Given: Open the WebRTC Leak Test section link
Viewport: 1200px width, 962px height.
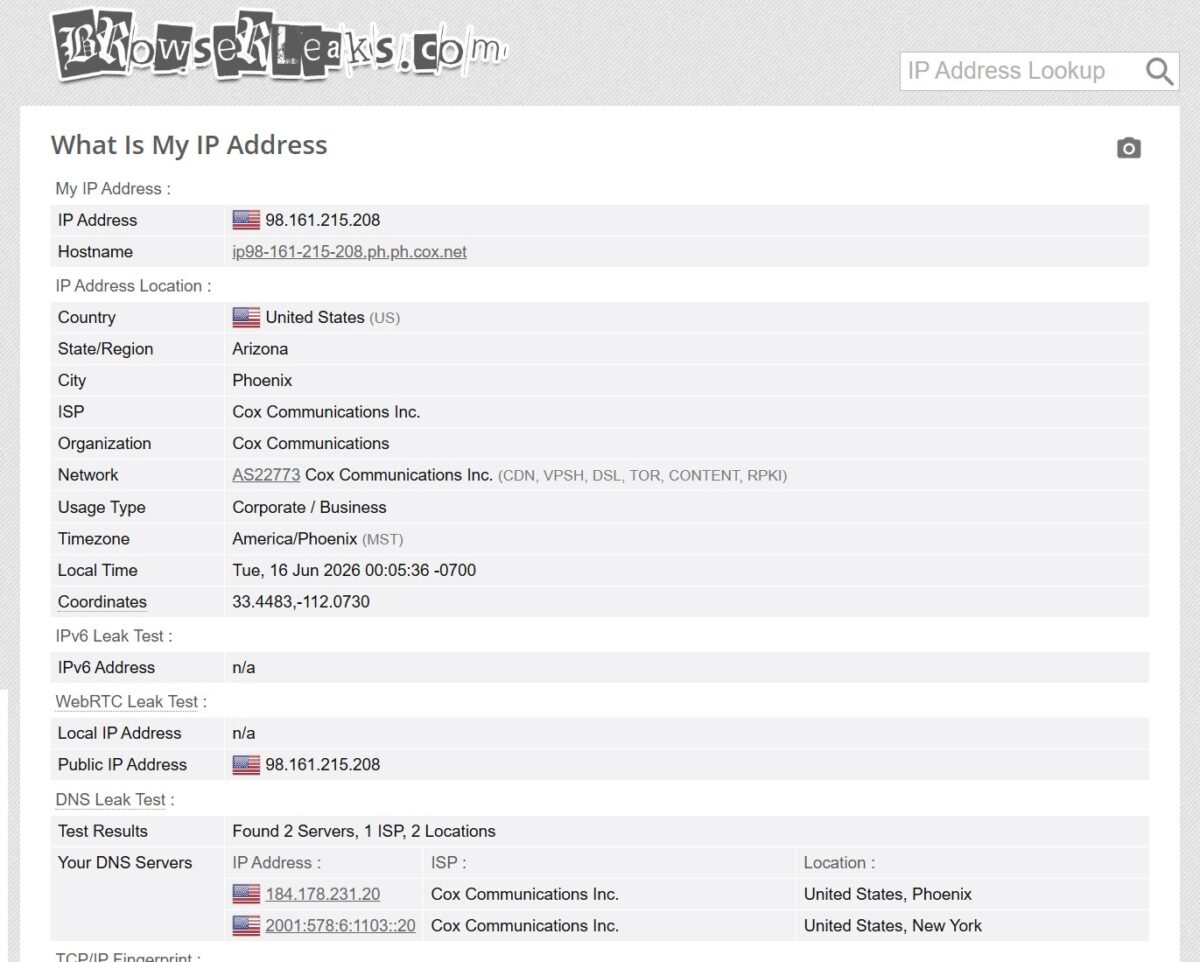Looking at the screenshot, I should [127, 702].
